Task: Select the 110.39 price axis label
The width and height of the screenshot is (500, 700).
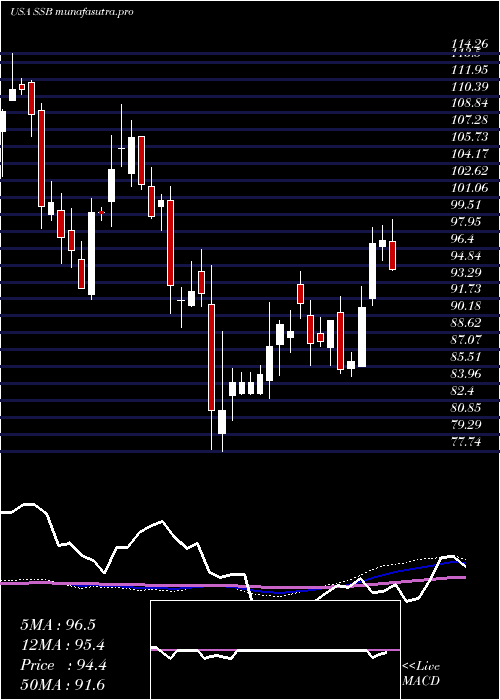Action: [x=472, y=86]
